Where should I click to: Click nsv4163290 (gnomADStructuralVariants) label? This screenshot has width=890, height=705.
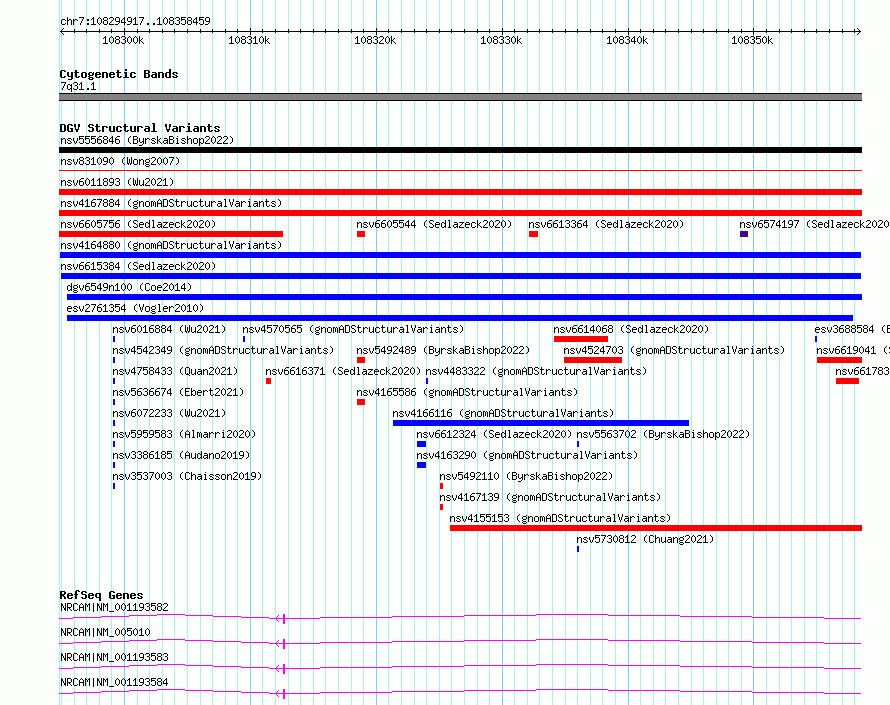tap(527, 455)
